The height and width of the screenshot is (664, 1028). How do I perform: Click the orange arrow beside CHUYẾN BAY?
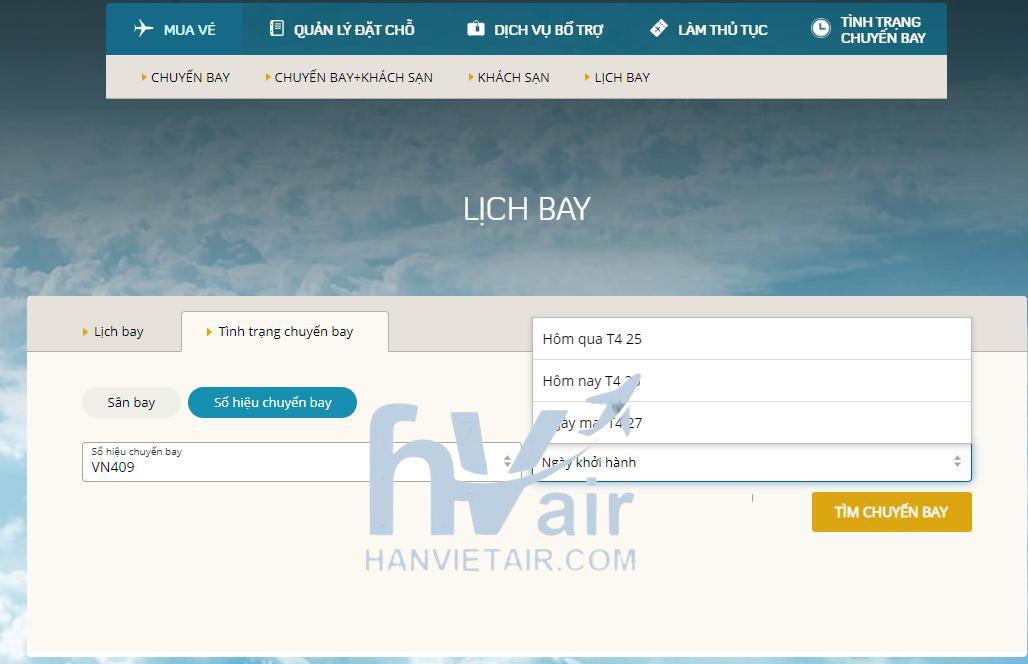click(144, 77)
